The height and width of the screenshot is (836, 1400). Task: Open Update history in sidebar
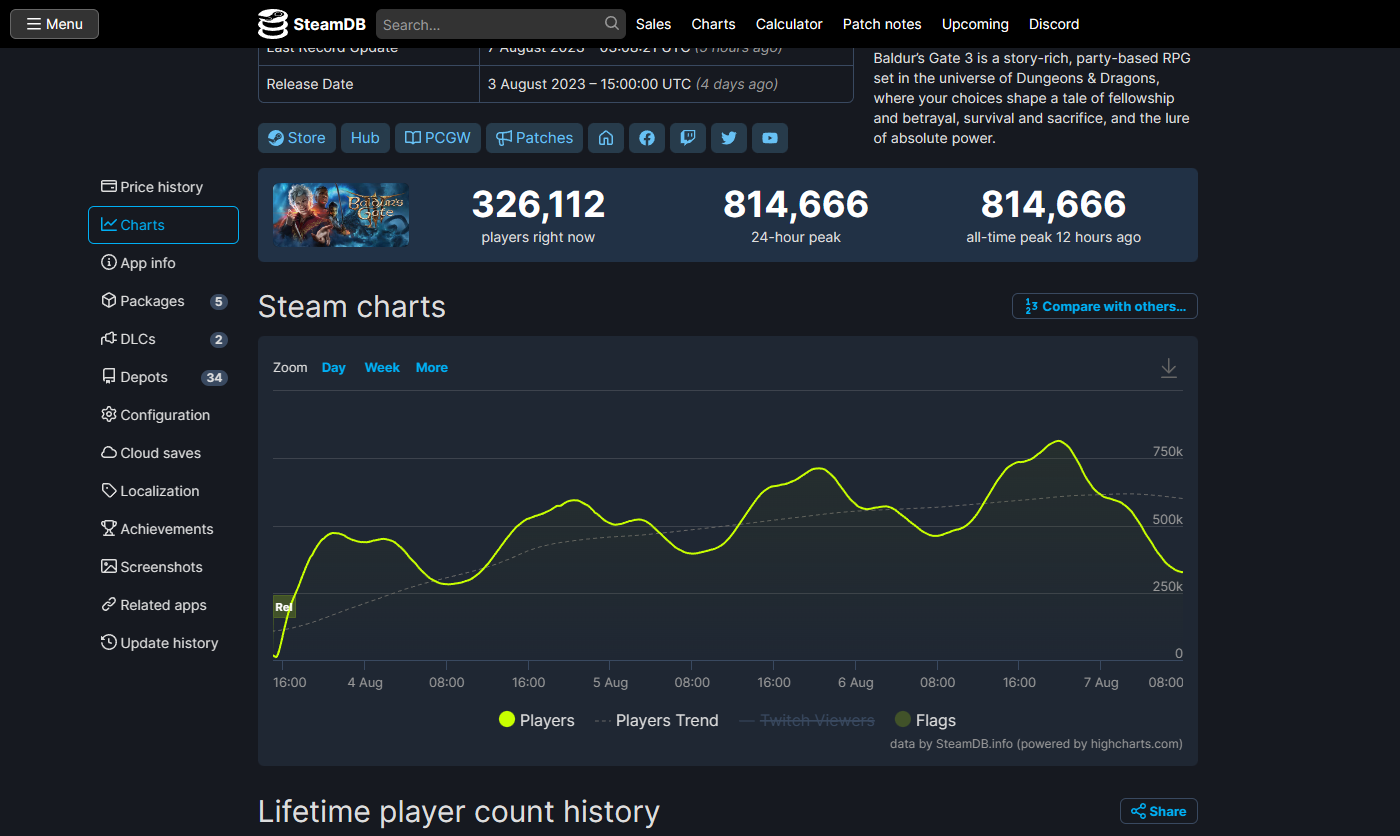[x=163, y=643]
